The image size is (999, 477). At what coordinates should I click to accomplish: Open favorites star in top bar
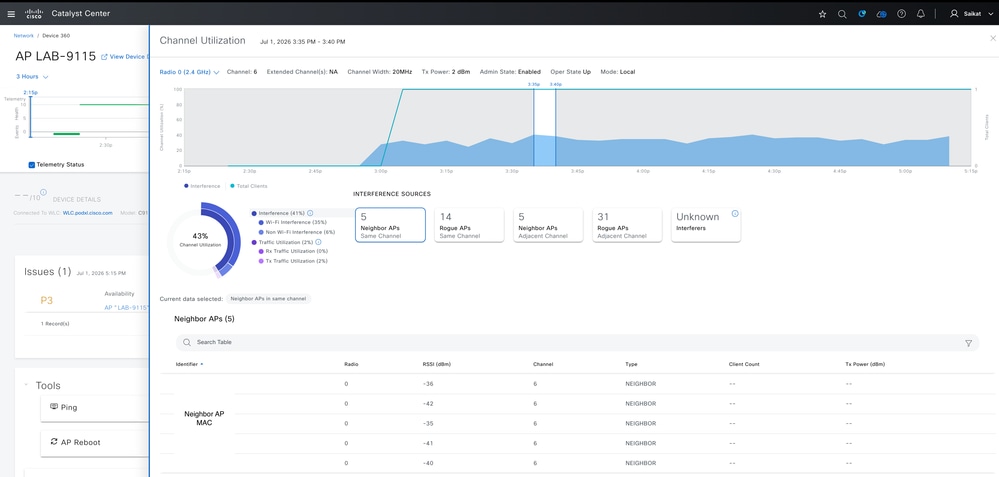pyautogui.click(x=823, y=13)
